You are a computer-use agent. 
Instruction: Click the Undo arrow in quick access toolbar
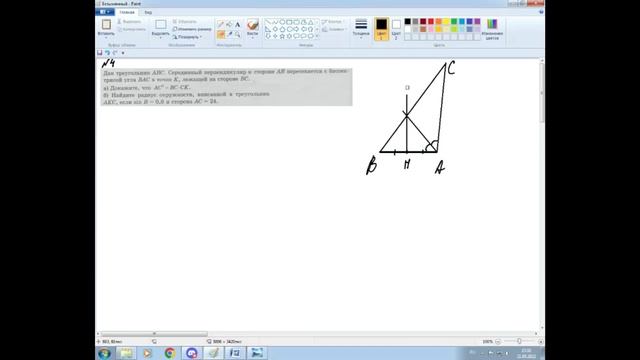[x=107, y=53]
